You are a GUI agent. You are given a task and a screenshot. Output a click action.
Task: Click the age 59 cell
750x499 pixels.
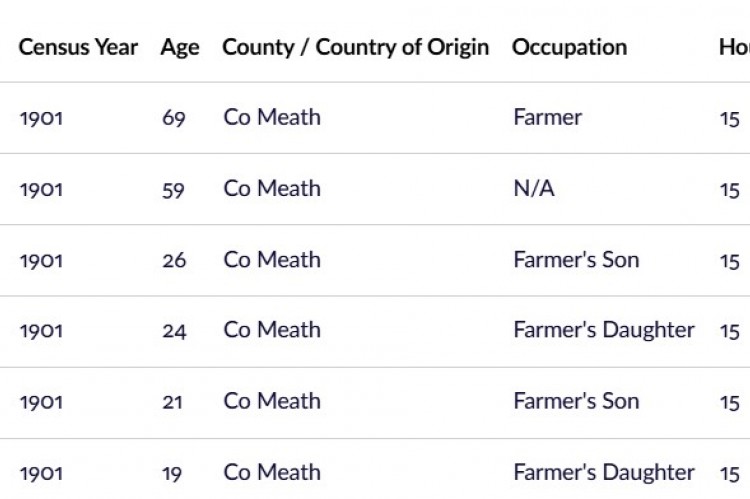(174, 189)
